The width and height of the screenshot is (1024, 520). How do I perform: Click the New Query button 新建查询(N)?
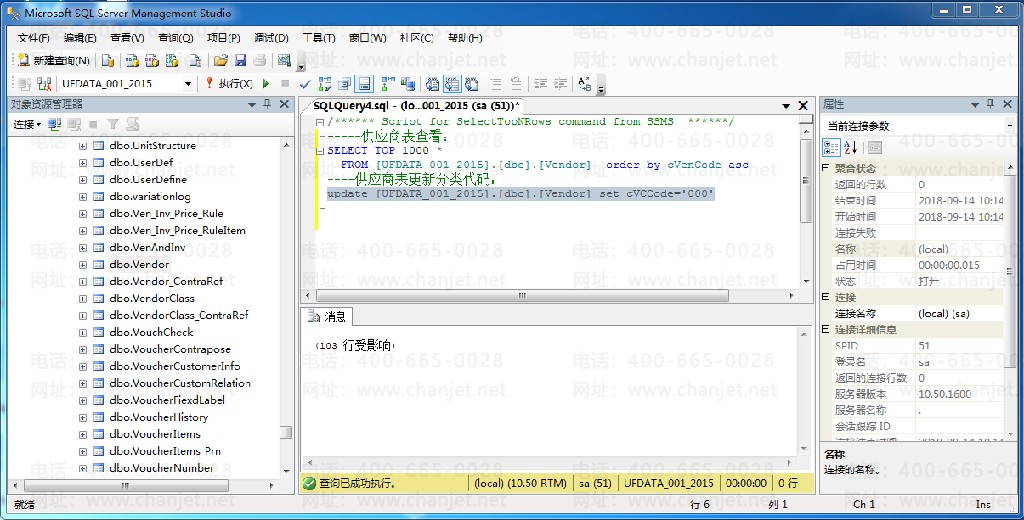pyautogui.click(x=54, y=61)
